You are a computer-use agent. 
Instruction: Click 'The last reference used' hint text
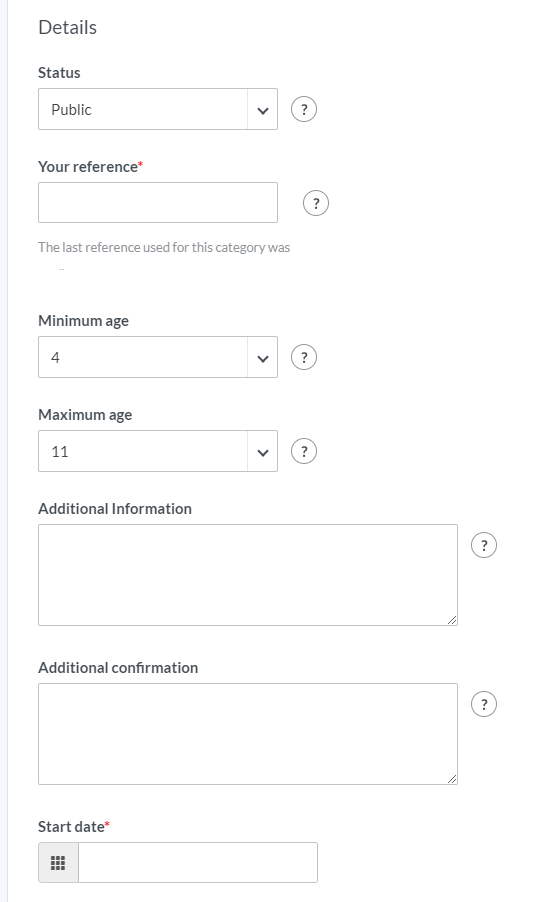[x=164, y=247]
